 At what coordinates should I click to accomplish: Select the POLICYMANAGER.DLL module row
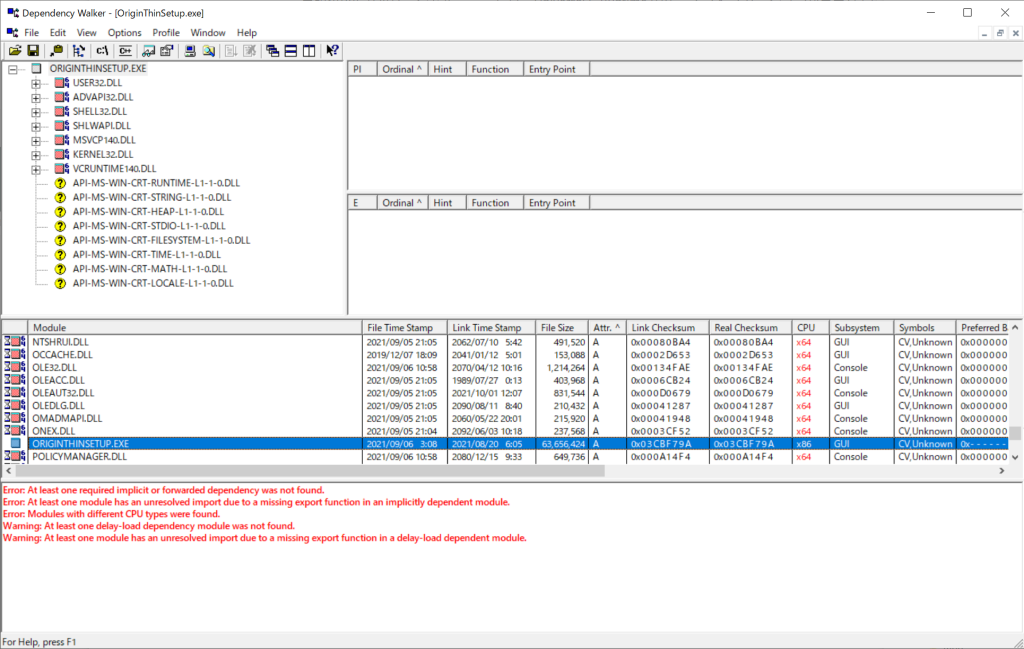point(505,457)
